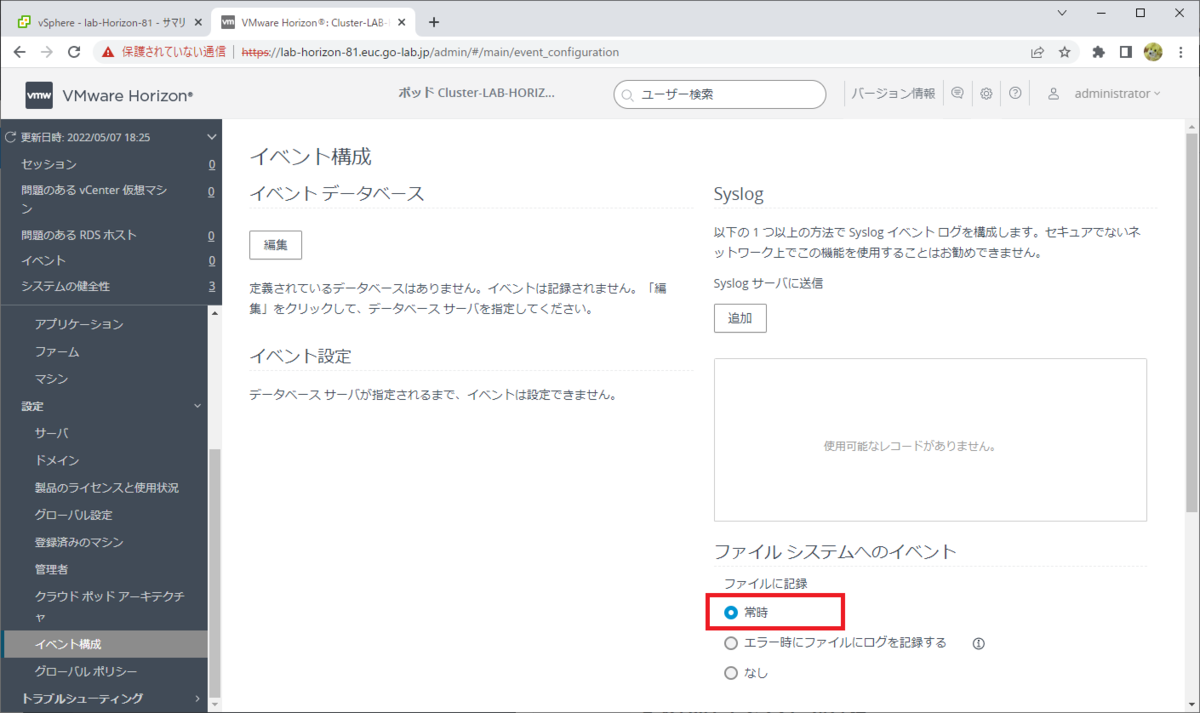
Task: Click the バージョン情報 link
Action: click(x=893, y=93)
